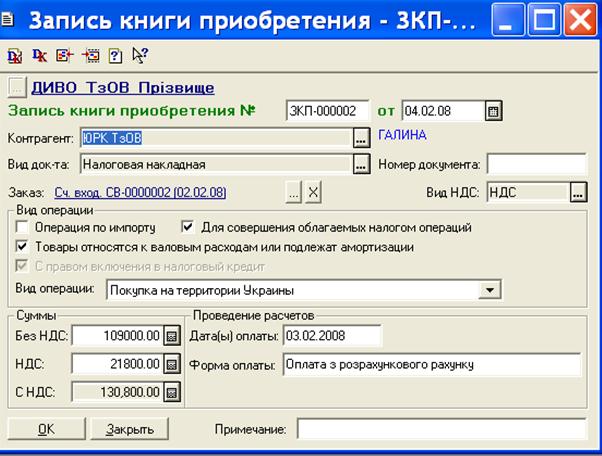This screenshot has height=456, width=602.
Task: Open calculator for НДС amount
Action: pyautogui.click(x=172, y=364)
